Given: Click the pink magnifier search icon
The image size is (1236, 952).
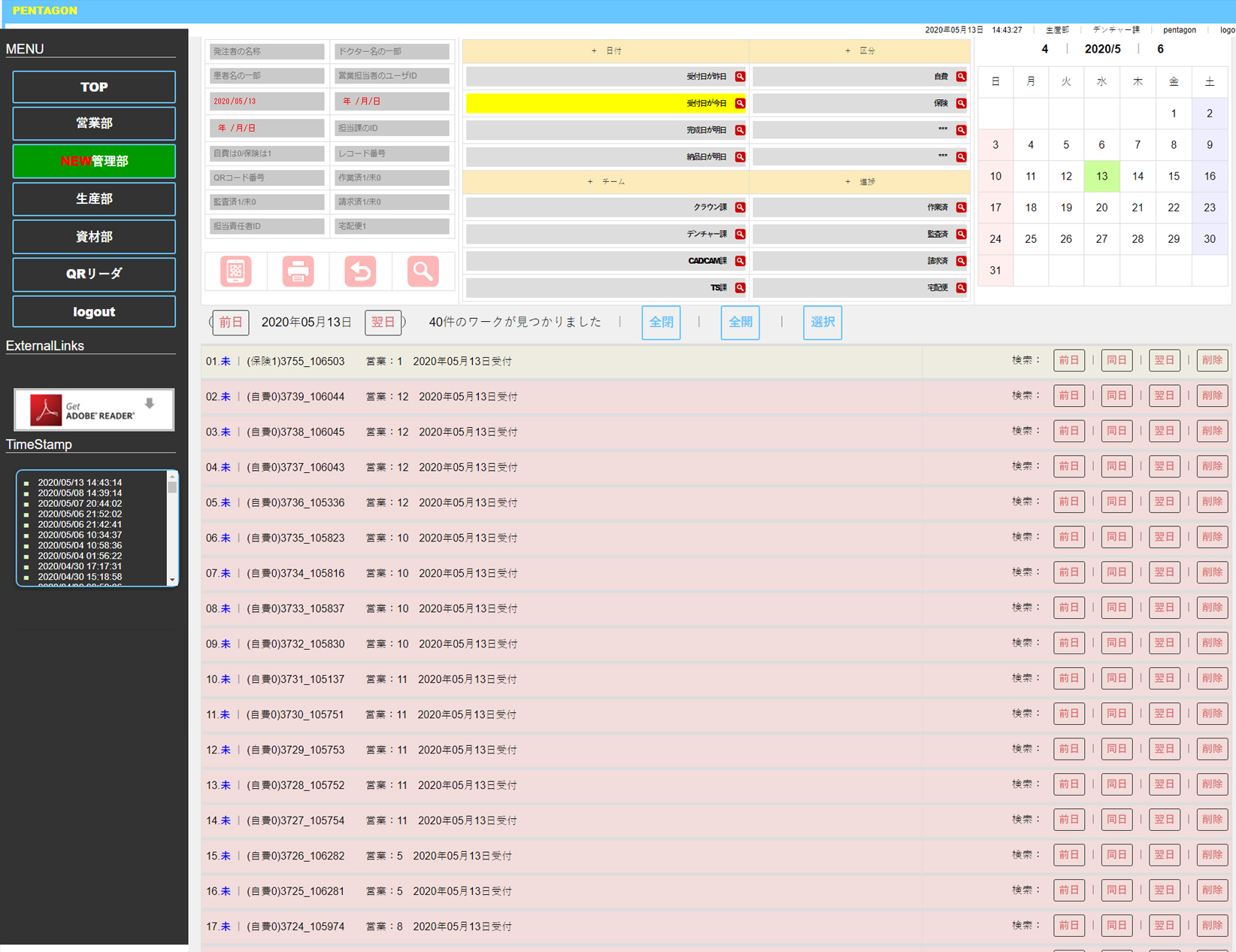Looking at the screenshot, I should click(x=423, y=271).
